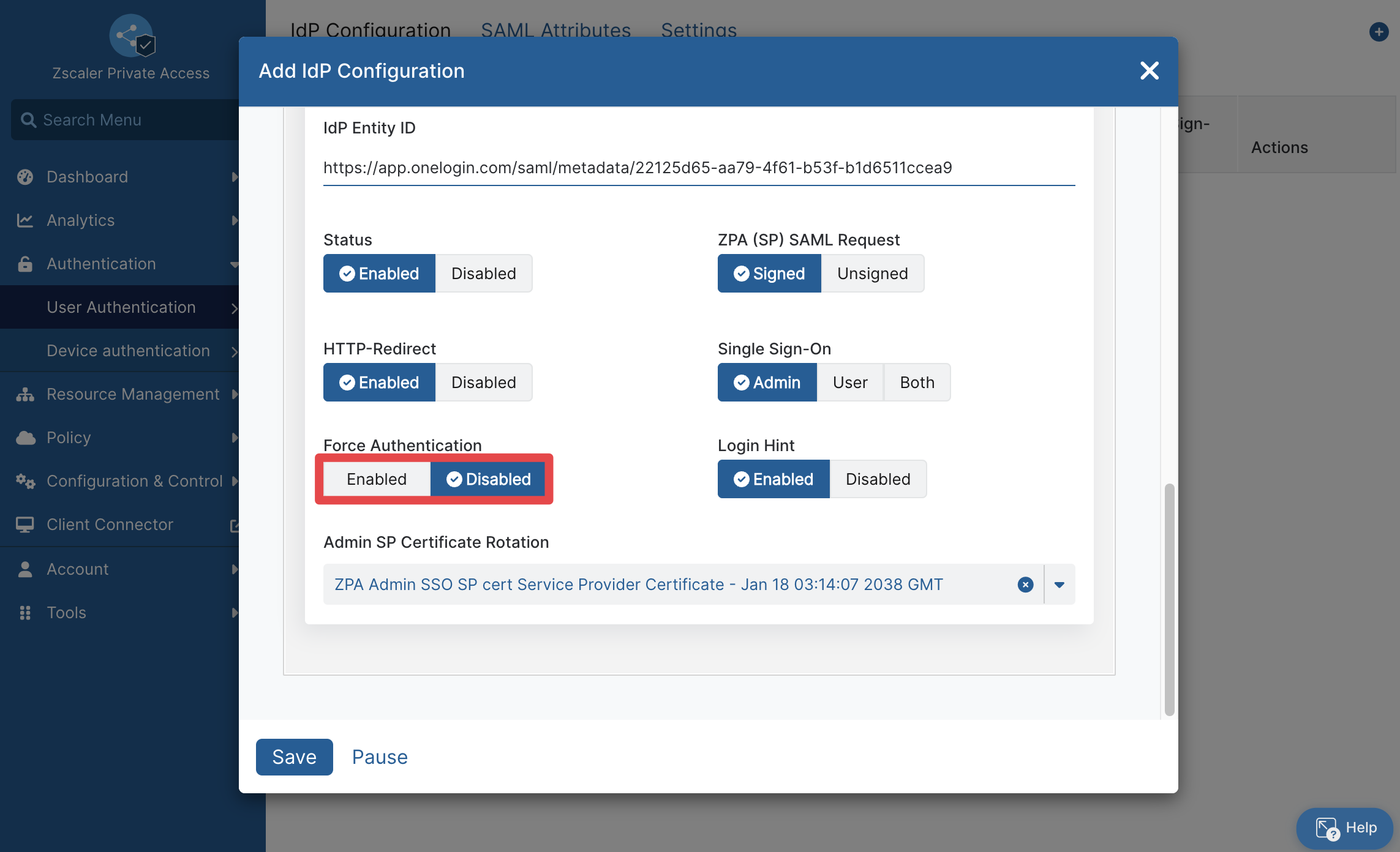1400x852 pixels.
Task: Expand the Device authentication submenu
Action: tap(234, 351)
